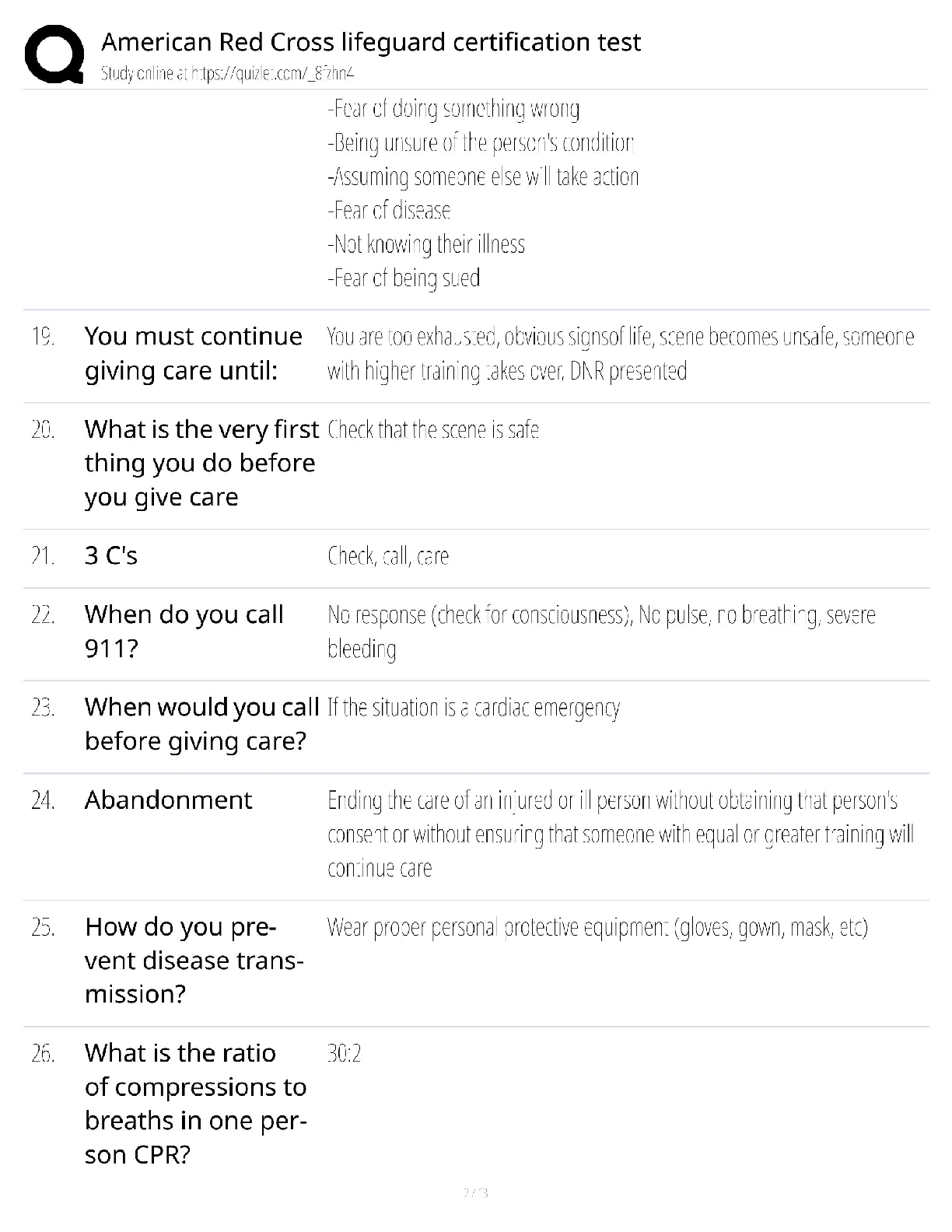Click the Quizlet Q logo icon
The height and width of the screenshot is (1232, 952).
click(x=54, y=54)
